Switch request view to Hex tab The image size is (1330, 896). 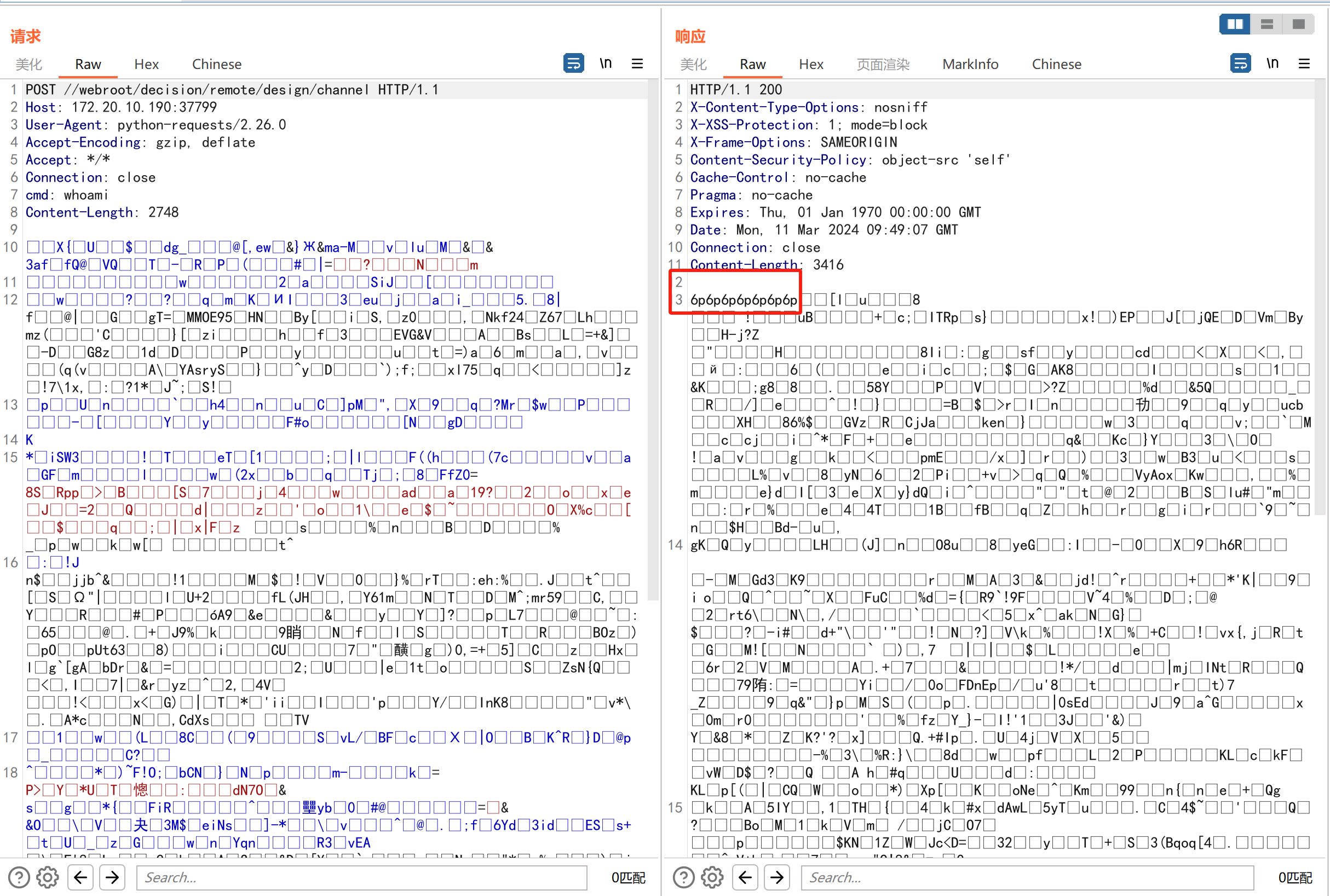coord(146,64)
